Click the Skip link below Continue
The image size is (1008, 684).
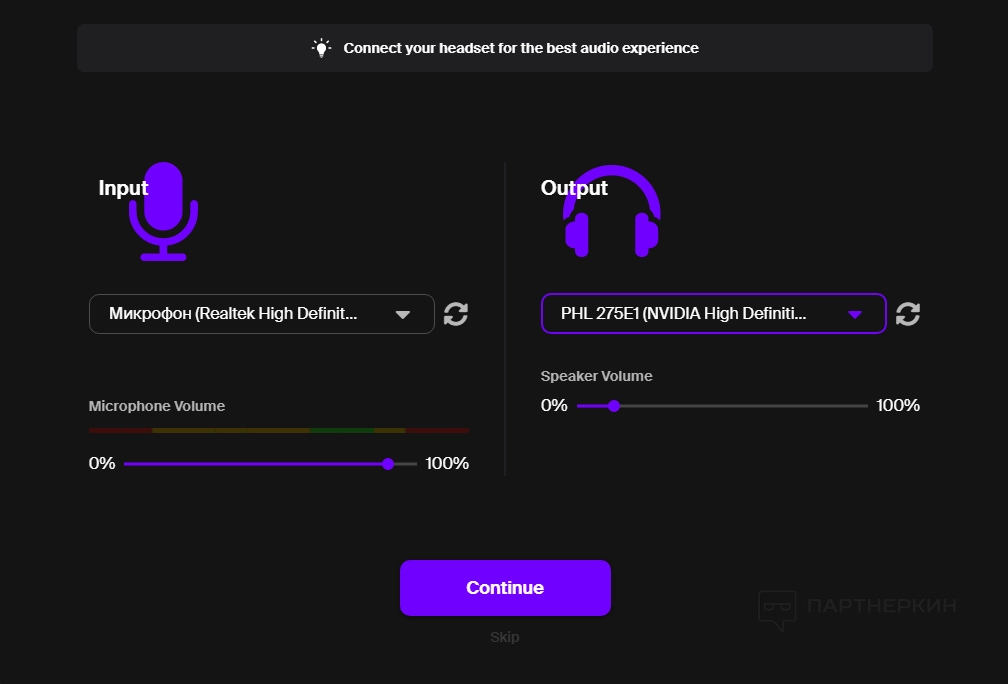505,637
